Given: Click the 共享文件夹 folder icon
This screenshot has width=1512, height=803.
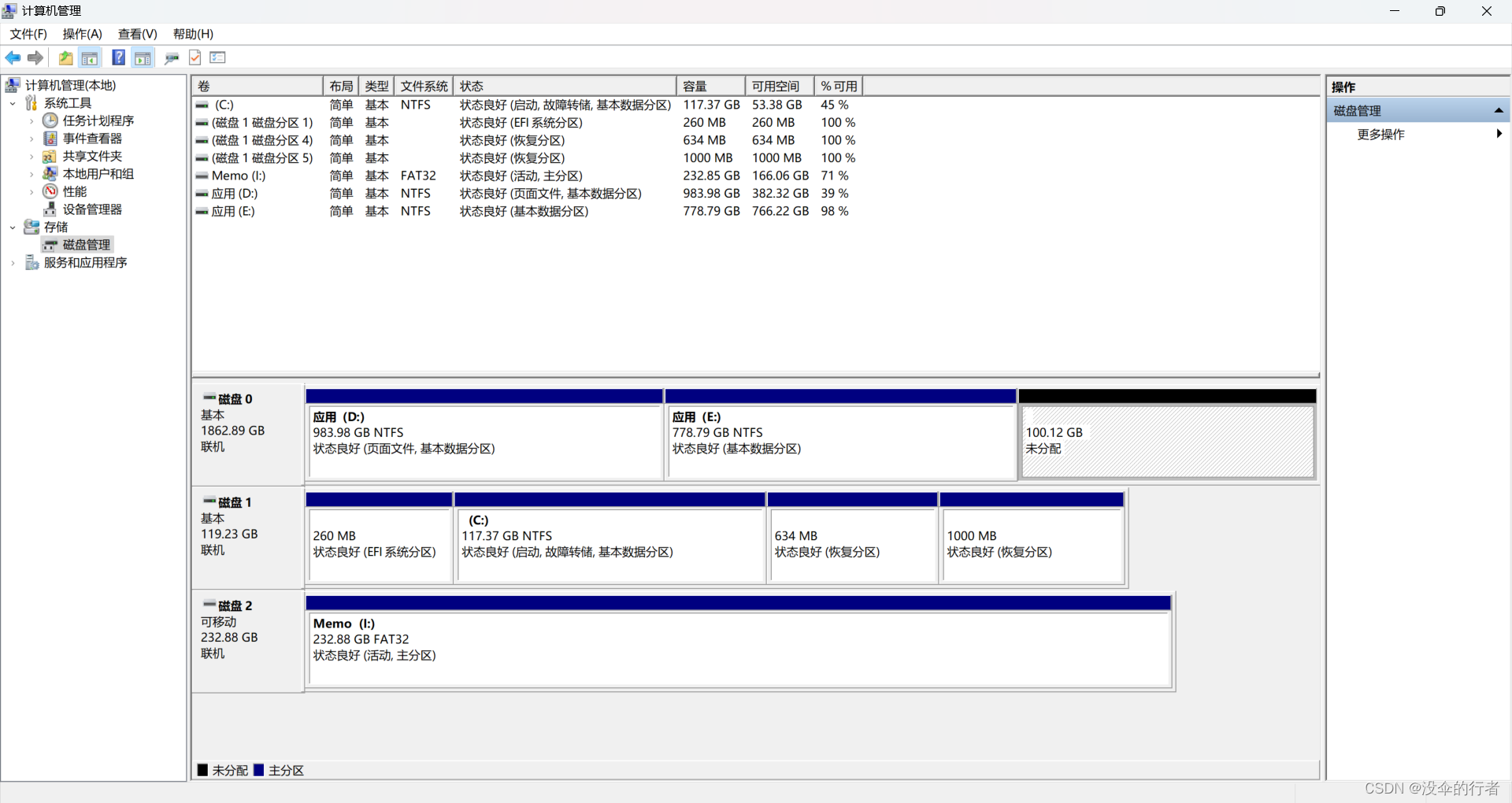Looking at the screenshot, I should point(50,156).
